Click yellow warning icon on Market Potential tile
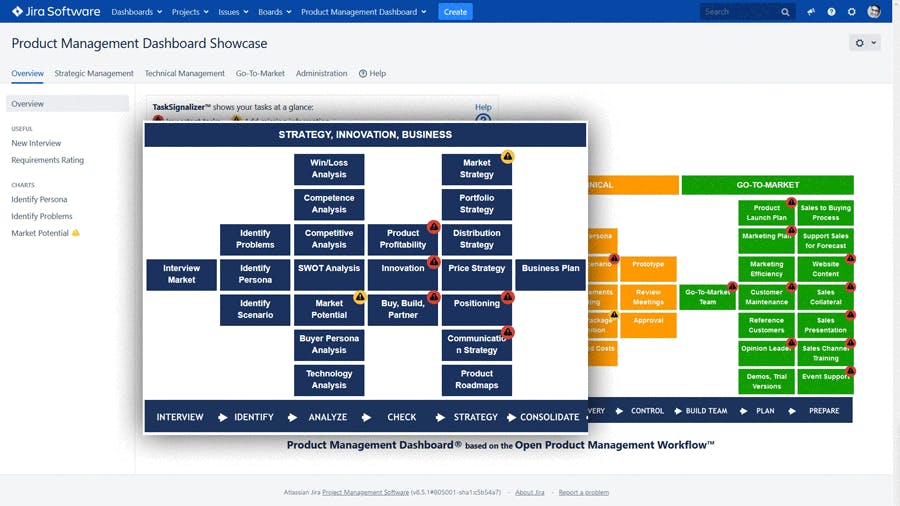 click(x=360, y=297)
